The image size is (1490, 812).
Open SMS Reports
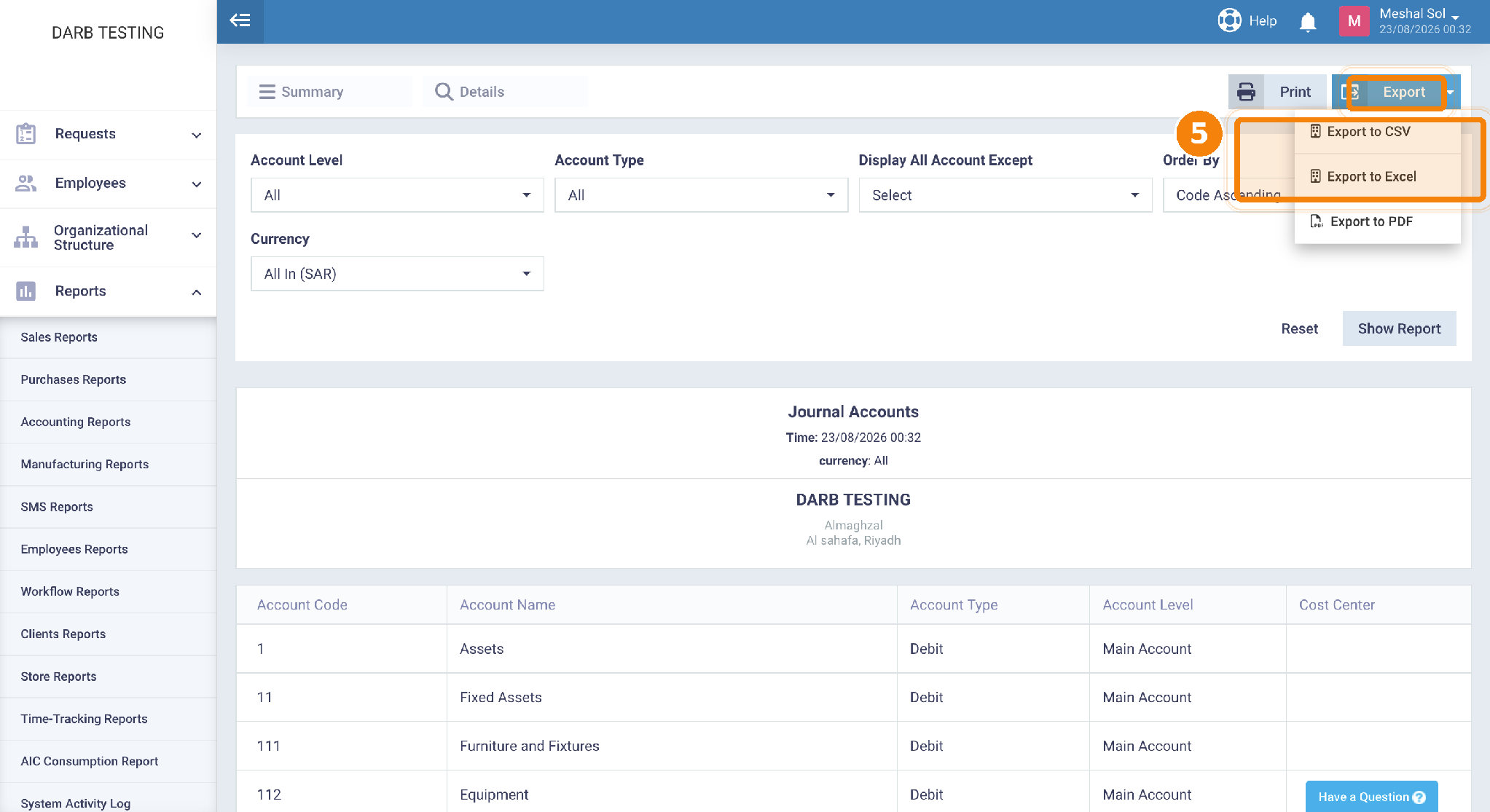coord(108,507)
